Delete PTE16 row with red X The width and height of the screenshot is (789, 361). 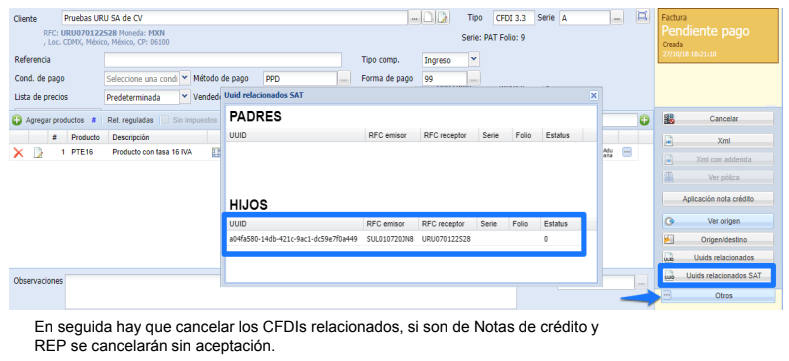18,153
